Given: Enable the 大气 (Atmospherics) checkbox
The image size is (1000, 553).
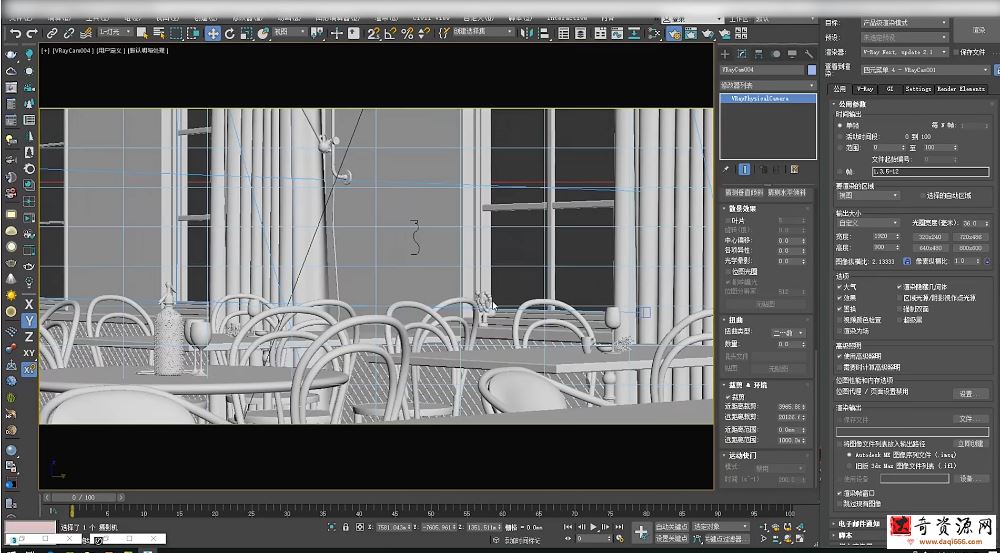Looking at the screenshot, I should click(839, 287).
